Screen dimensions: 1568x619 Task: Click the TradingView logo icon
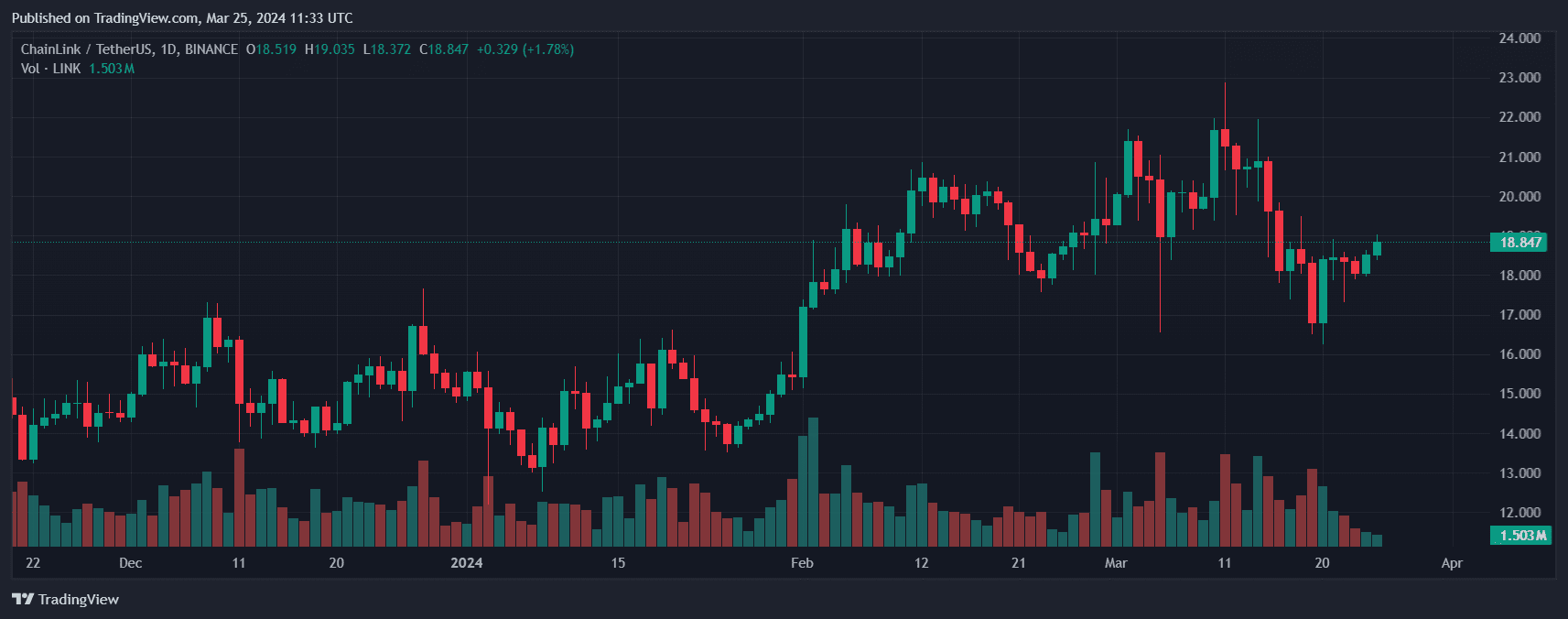coord(22,599)
